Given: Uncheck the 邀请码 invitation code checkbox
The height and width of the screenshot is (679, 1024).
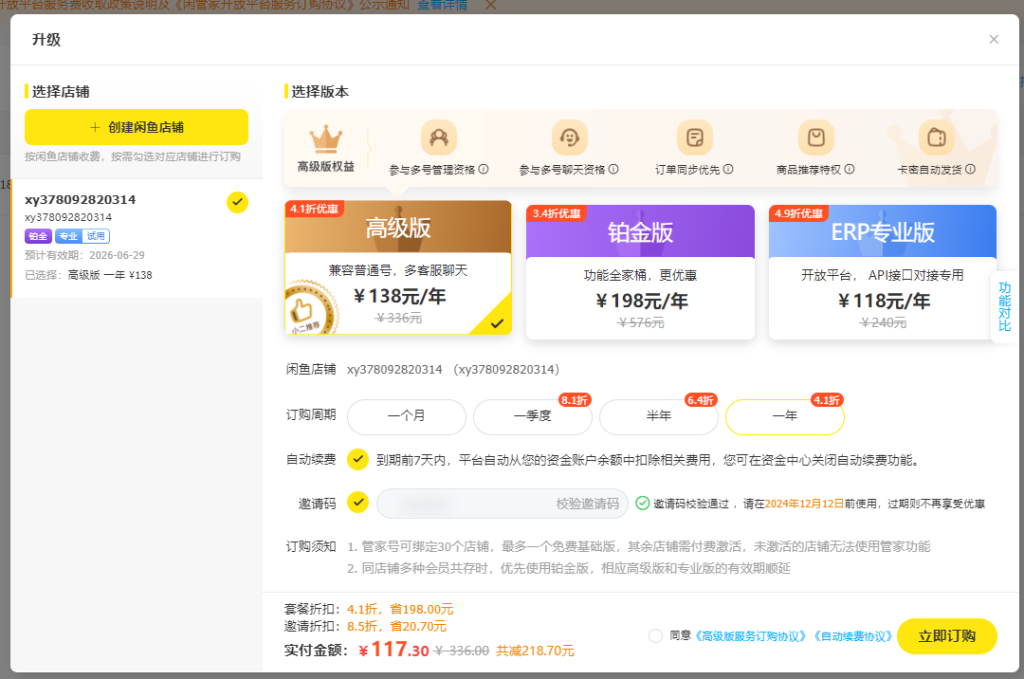Looking at the screenshot, I should pos(357,502).
